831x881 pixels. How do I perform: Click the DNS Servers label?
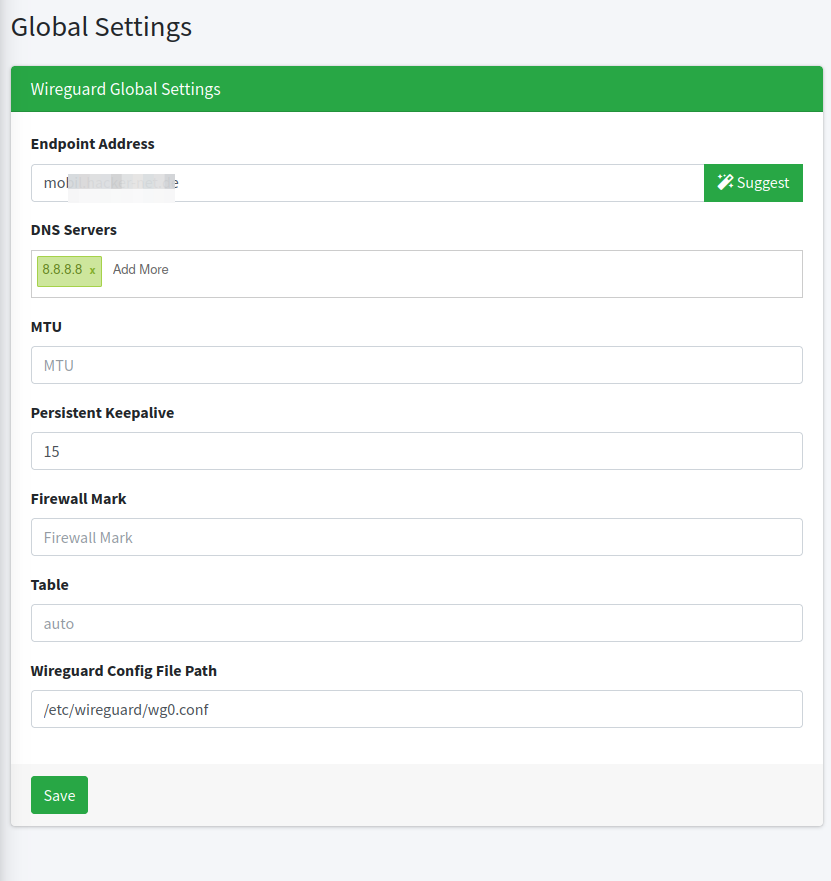74,230
